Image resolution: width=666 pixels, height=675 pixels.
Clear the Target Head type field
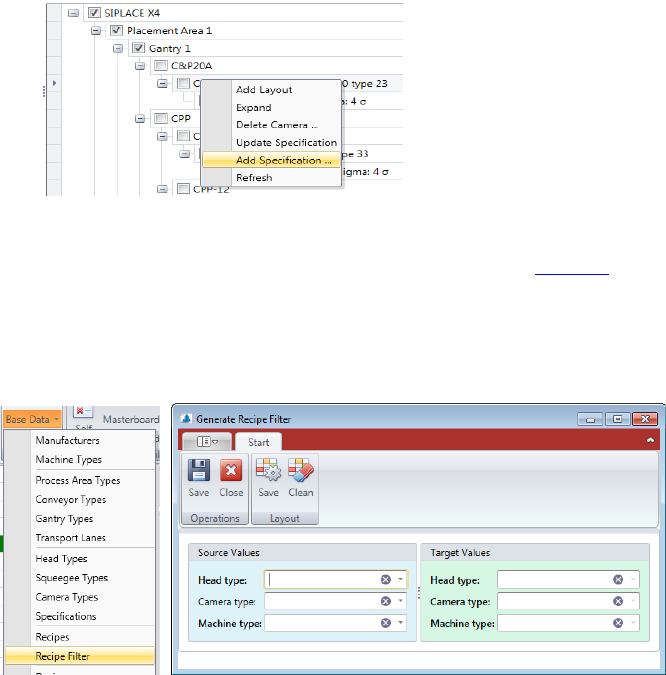618,579
